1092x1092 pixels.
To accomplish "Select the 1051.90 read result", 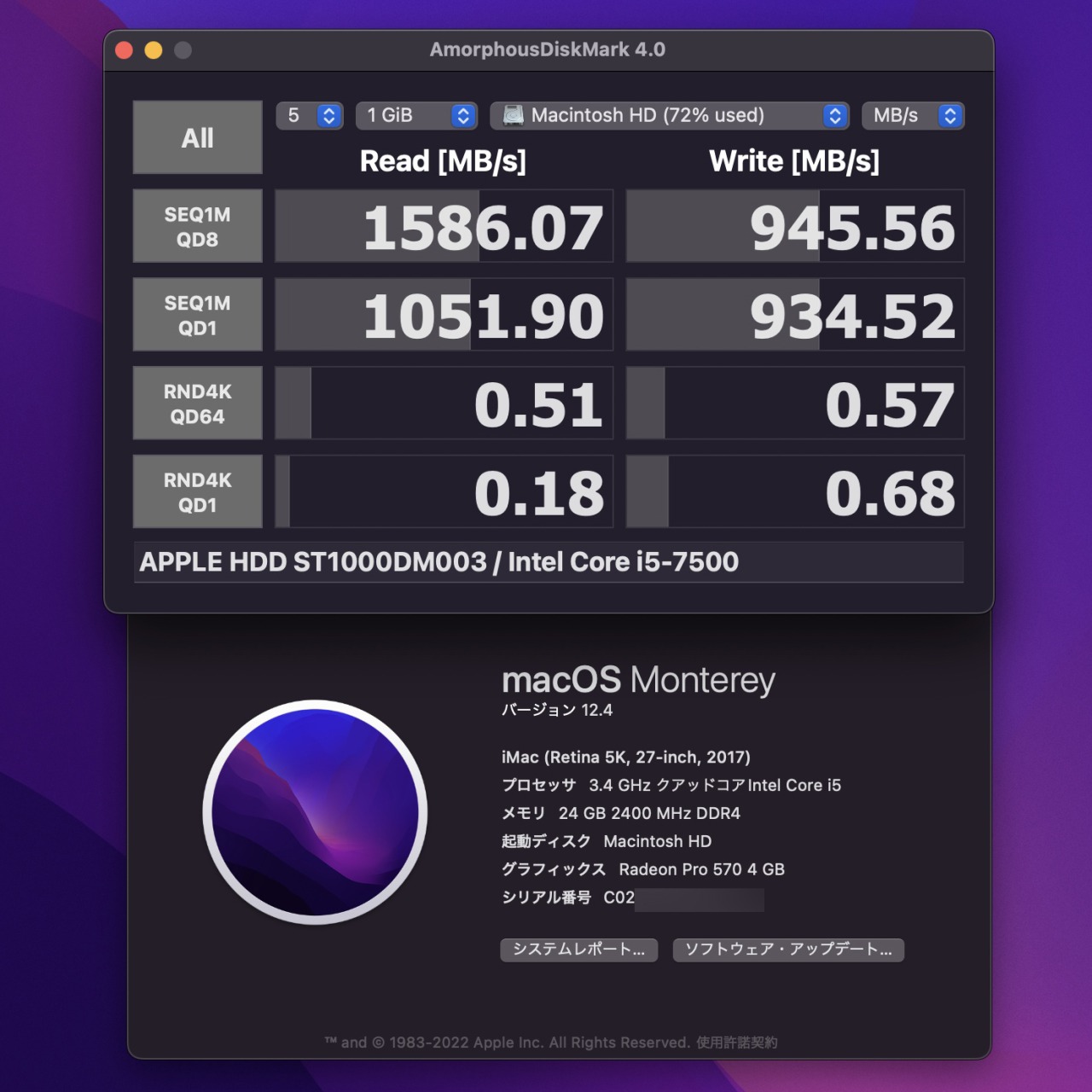I will pos(444,315).
